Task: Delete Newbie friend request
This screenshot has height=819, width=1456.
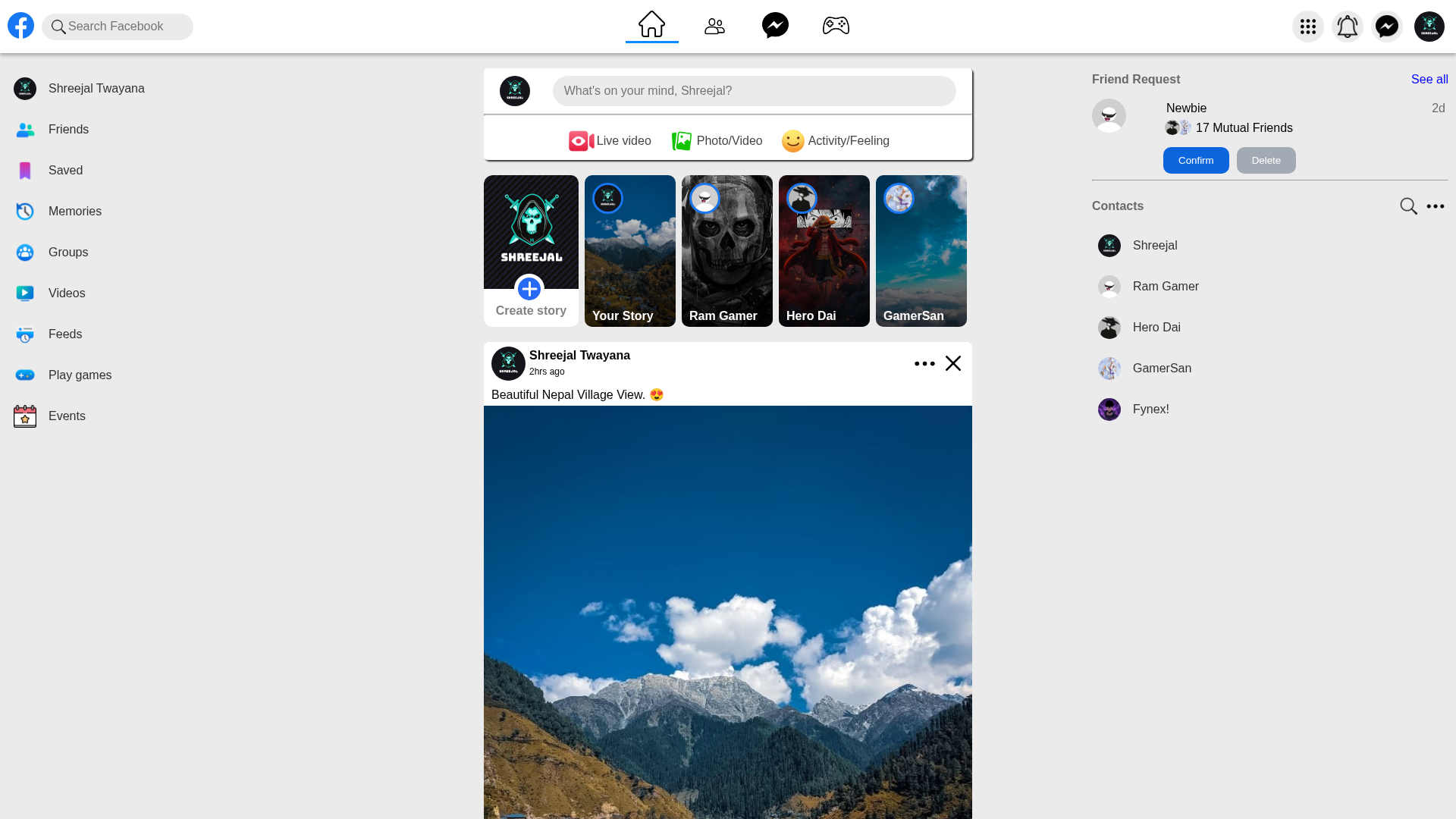Action: (x=1266, y=161)
